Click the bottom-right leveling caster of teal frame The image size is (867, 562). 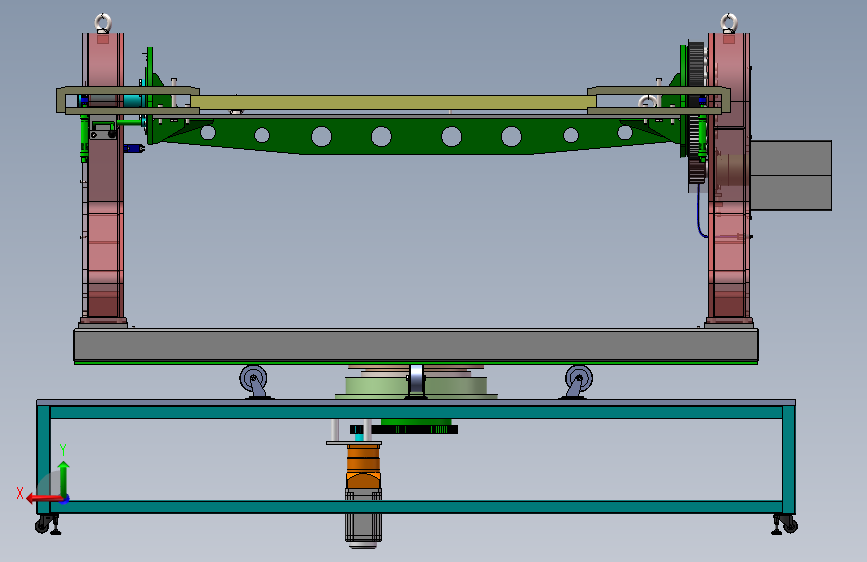coord(784,524)
